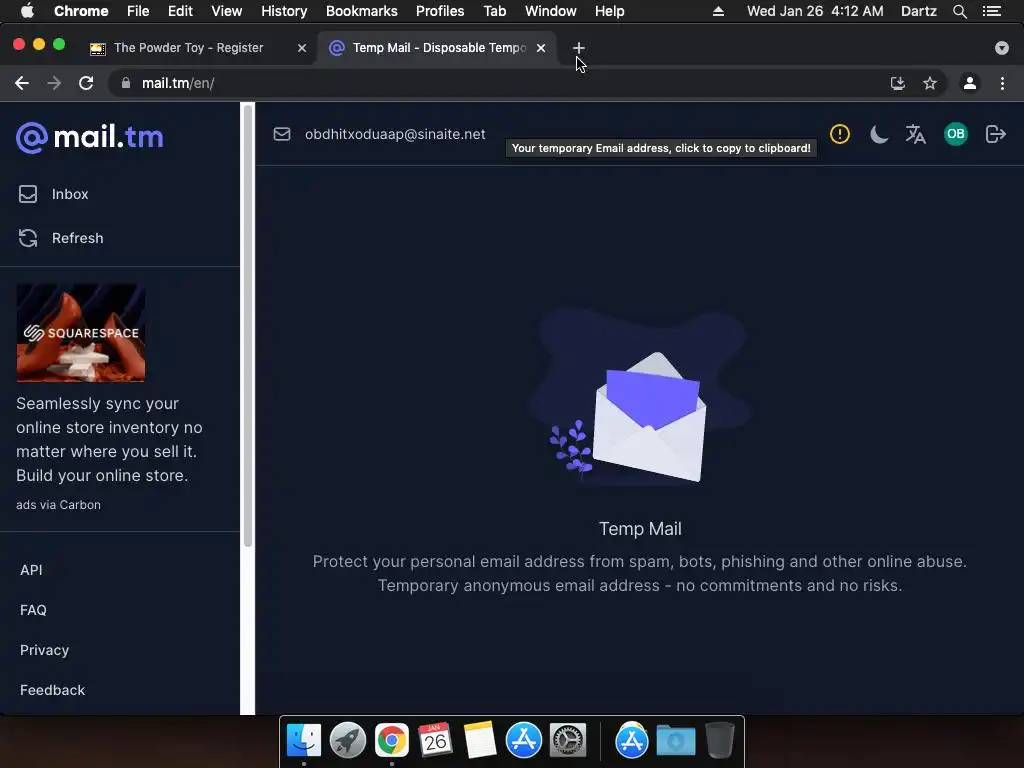Open the Chrome three-dot menu
The image size is (1024, 768).
coord(1002,83)
